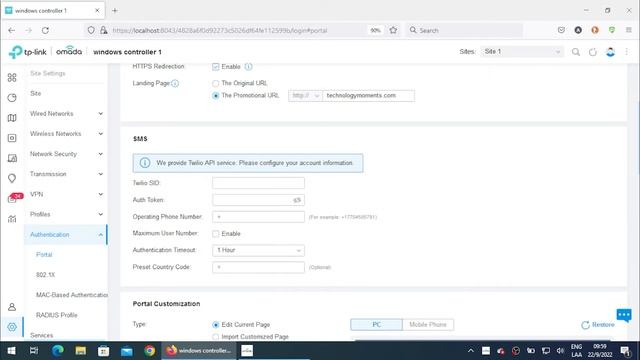Image resolution: width=640 pixels, height=360 pixels.
Task: Expand Transmission menu
Action: point(66,174)
